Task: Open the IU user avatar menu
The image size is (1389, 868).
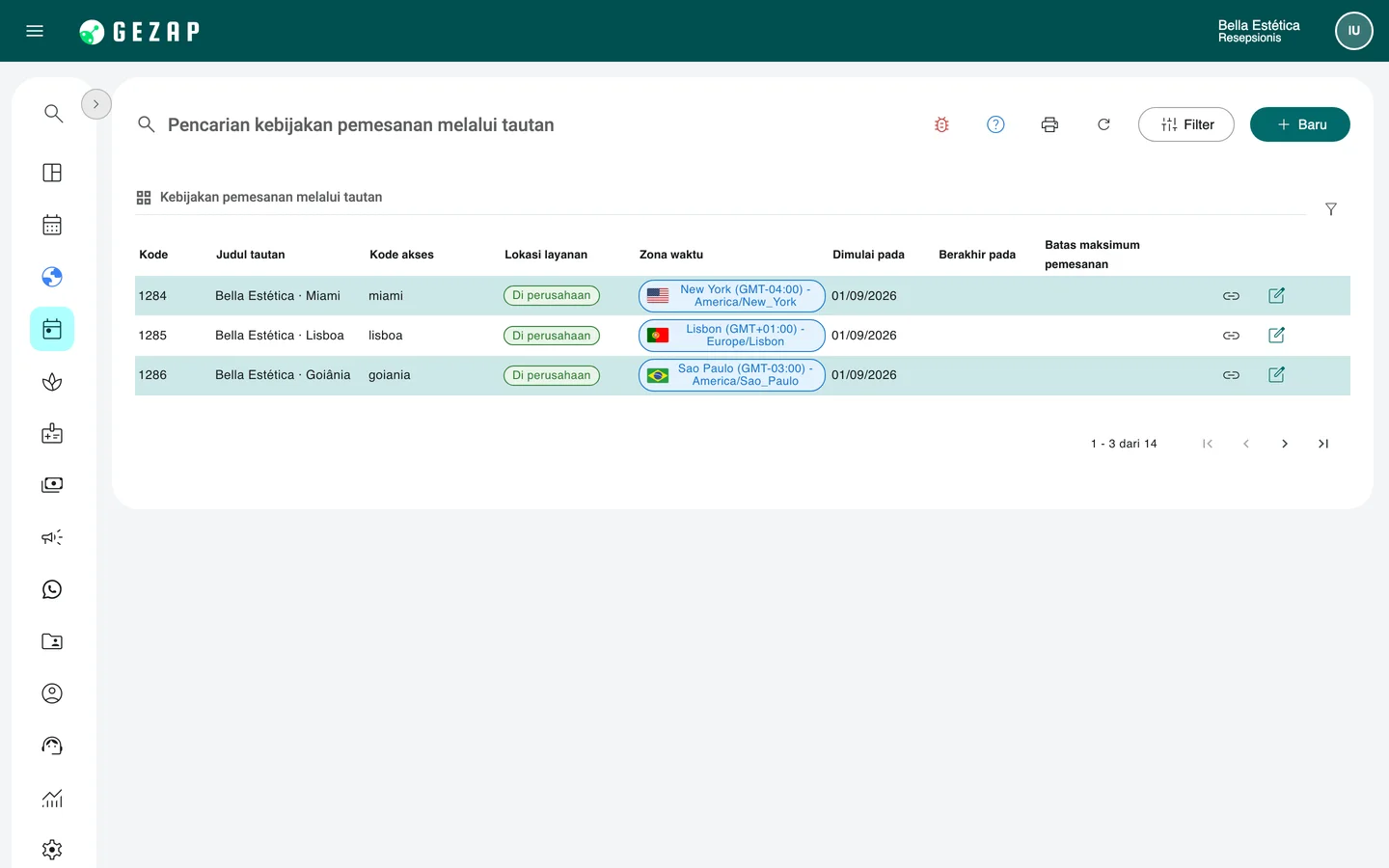Action: click(x=1353, y=31)
